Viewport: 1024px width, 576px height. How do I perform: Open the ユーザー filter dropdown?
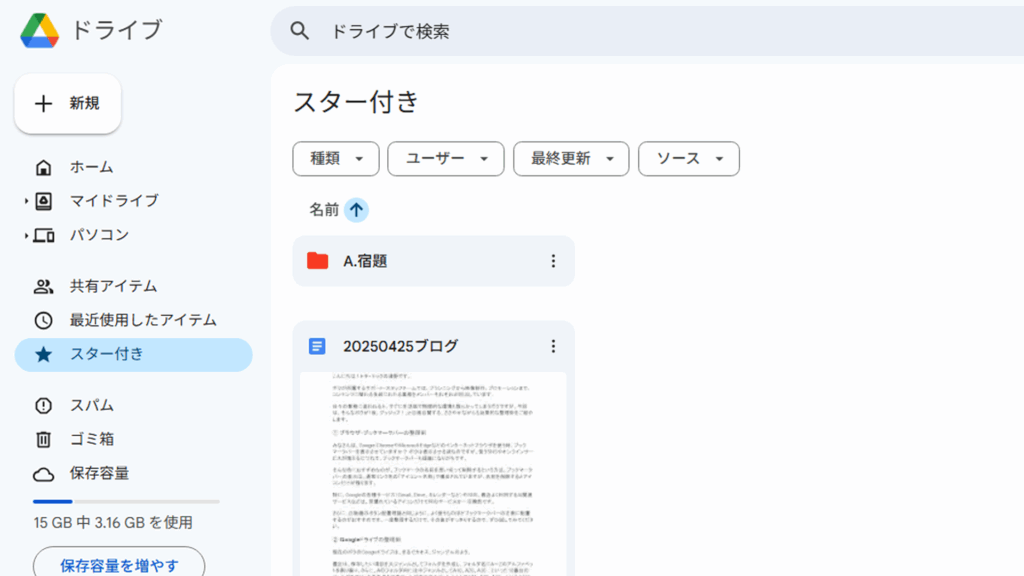[445, 158]
